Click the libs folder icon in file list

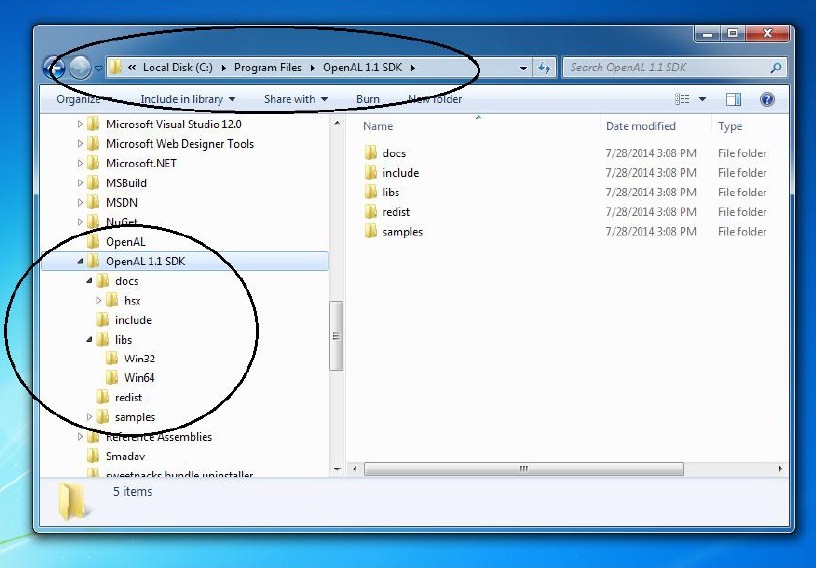point(371,192)
